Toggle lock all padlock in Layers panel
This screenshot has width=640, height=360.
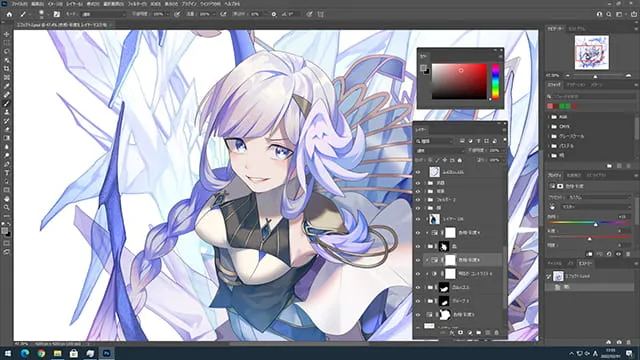click(460, 160)
